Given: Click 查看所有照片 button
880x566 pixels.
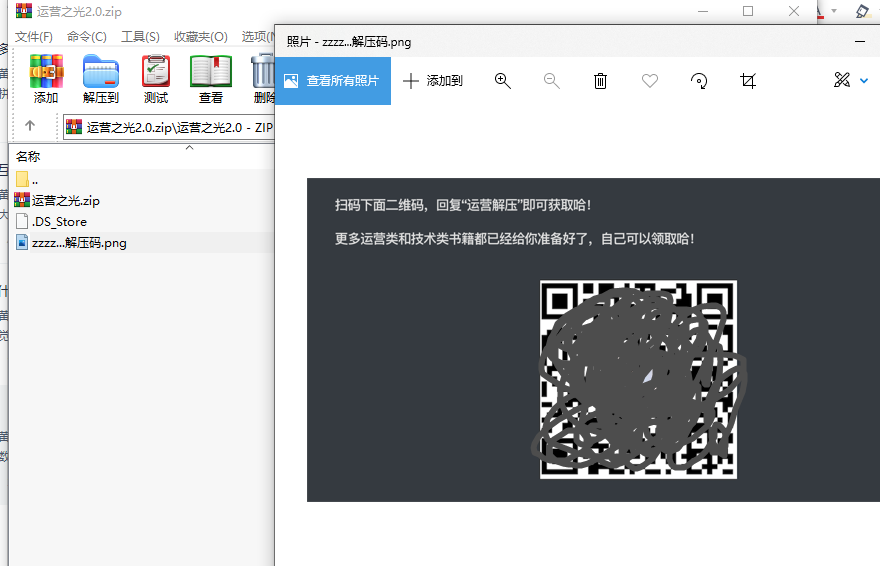Looking at the screenshot, I should click(x=333, y=81).
